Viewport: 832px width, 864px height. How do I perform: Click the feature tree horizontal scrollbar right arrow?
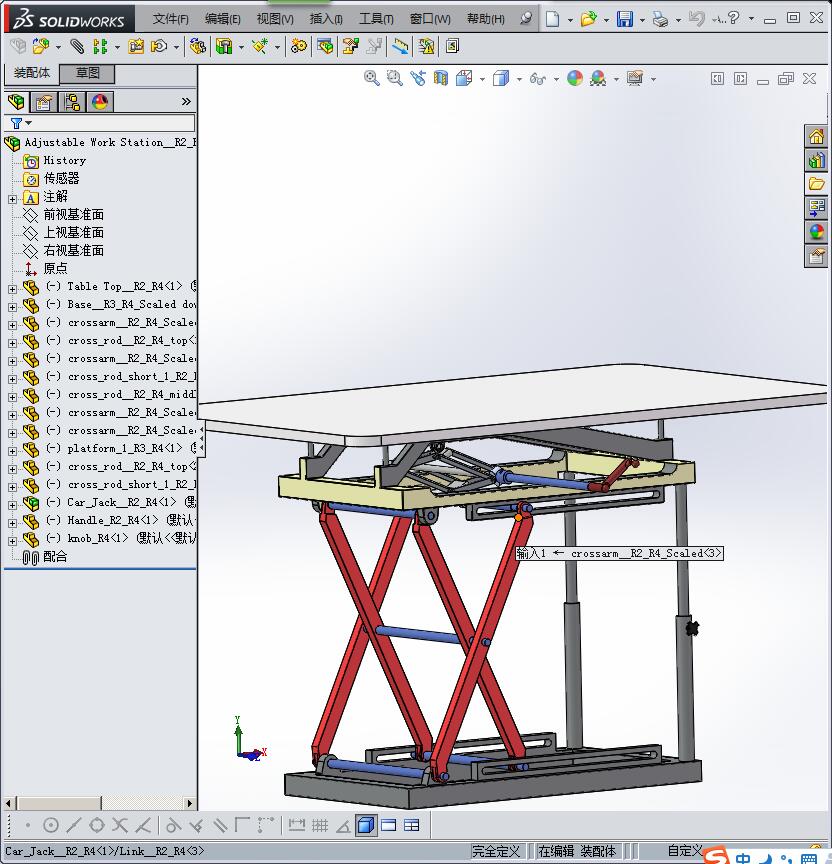(190, 803)
